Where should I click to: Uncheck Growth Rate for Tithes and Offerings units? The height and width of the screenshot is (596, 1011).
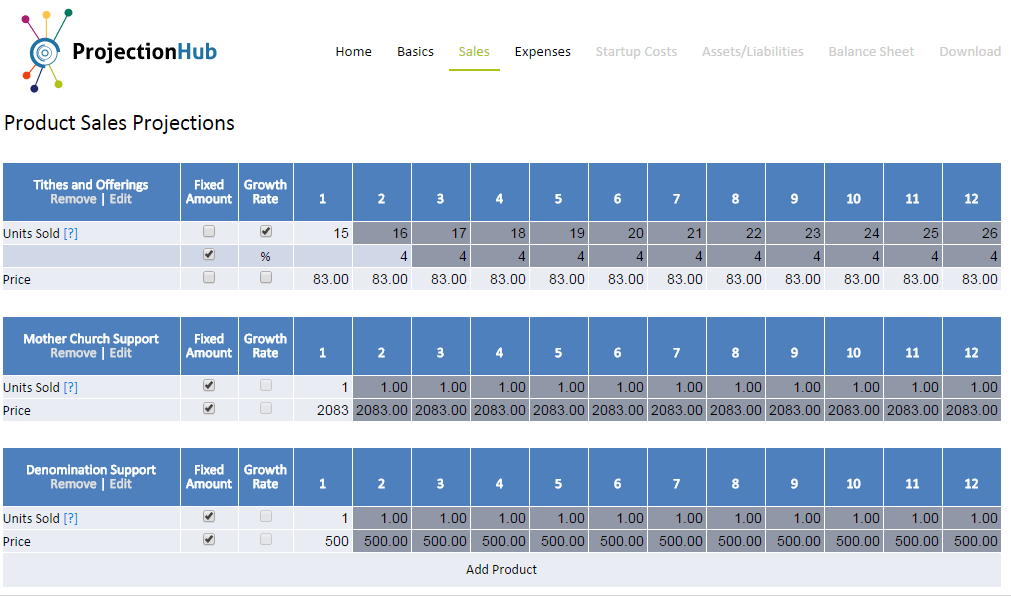point(265,232)
